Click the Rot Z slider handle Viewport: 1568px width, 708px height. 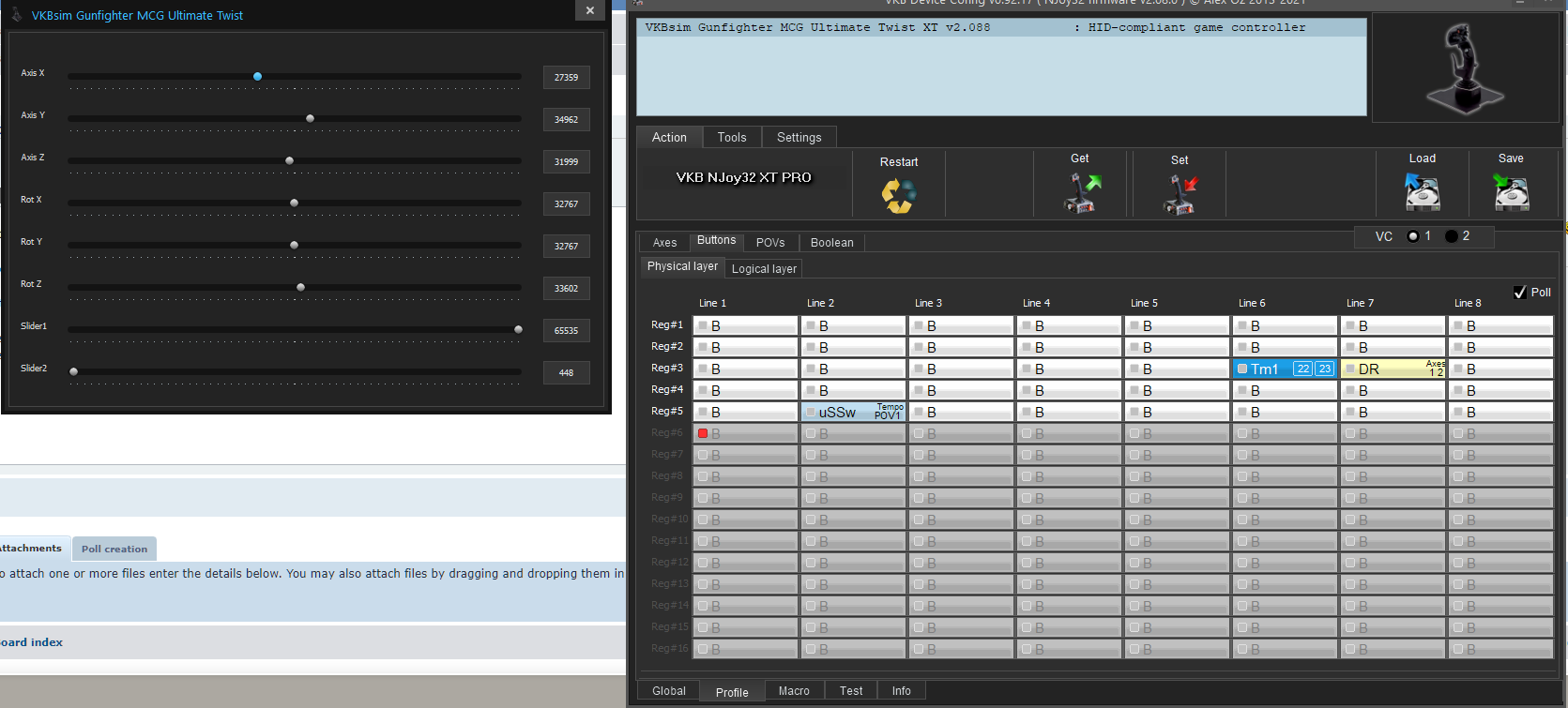click(300, 288)
